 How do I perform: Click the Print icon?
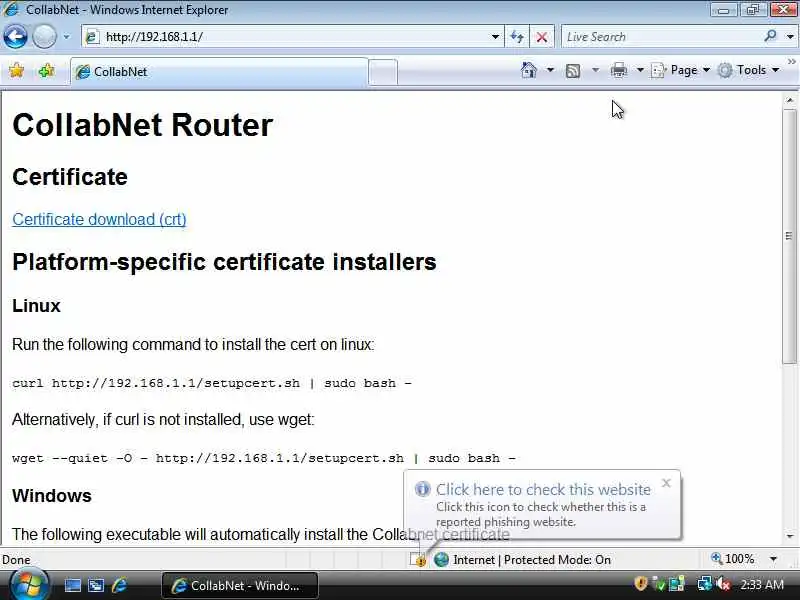tap(619, 70)
